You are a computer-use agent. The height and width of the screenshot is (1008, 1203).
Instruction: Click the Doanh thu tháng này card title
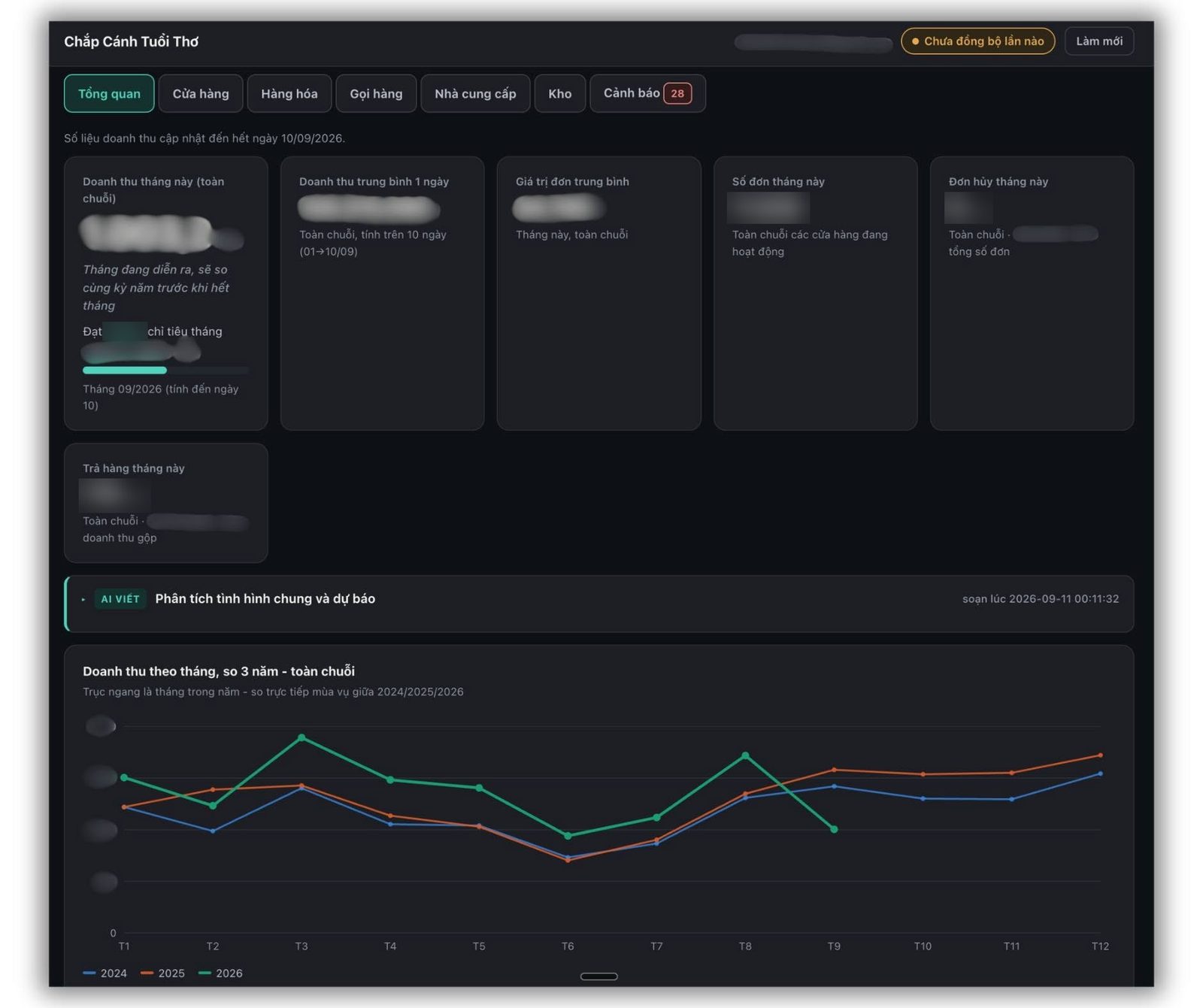pos(153,189)
